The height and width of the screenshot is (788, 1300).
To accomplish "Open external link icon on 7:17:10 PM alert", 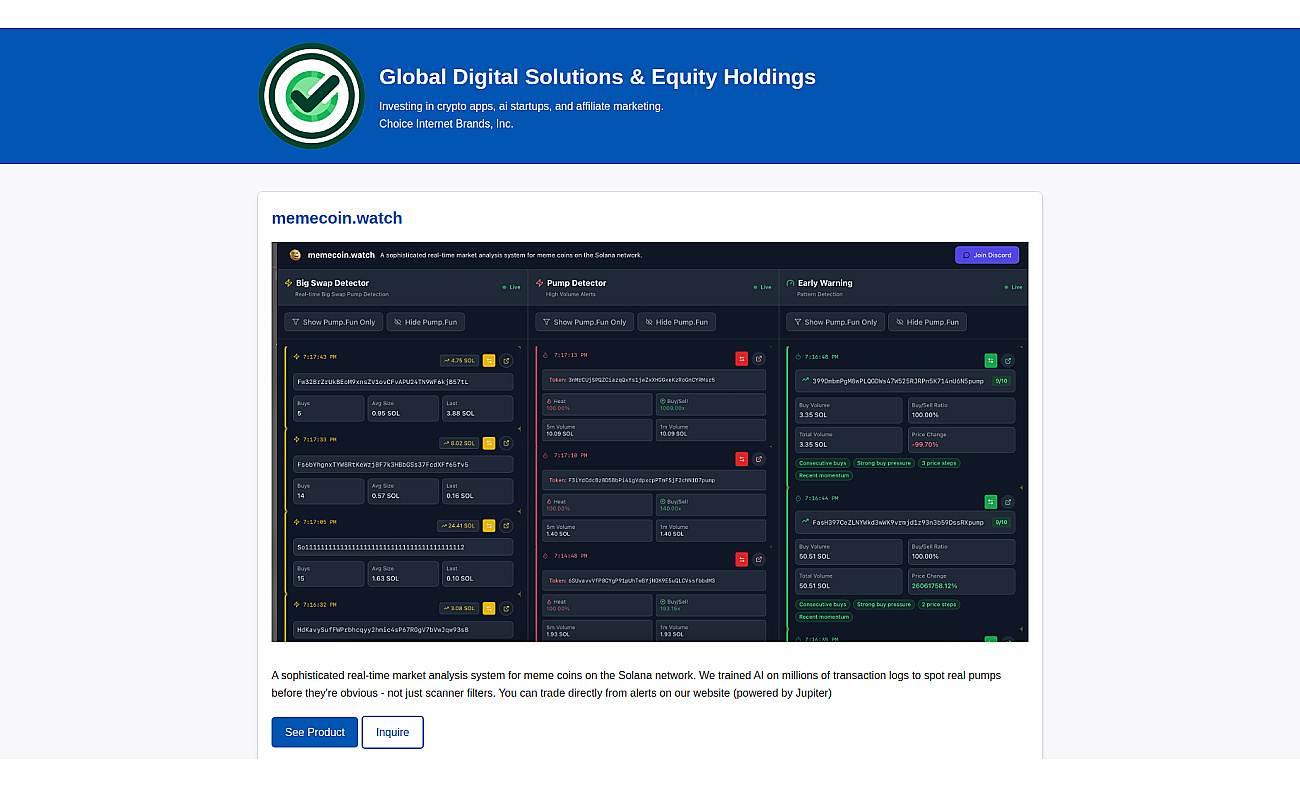I will coord(759,459).
